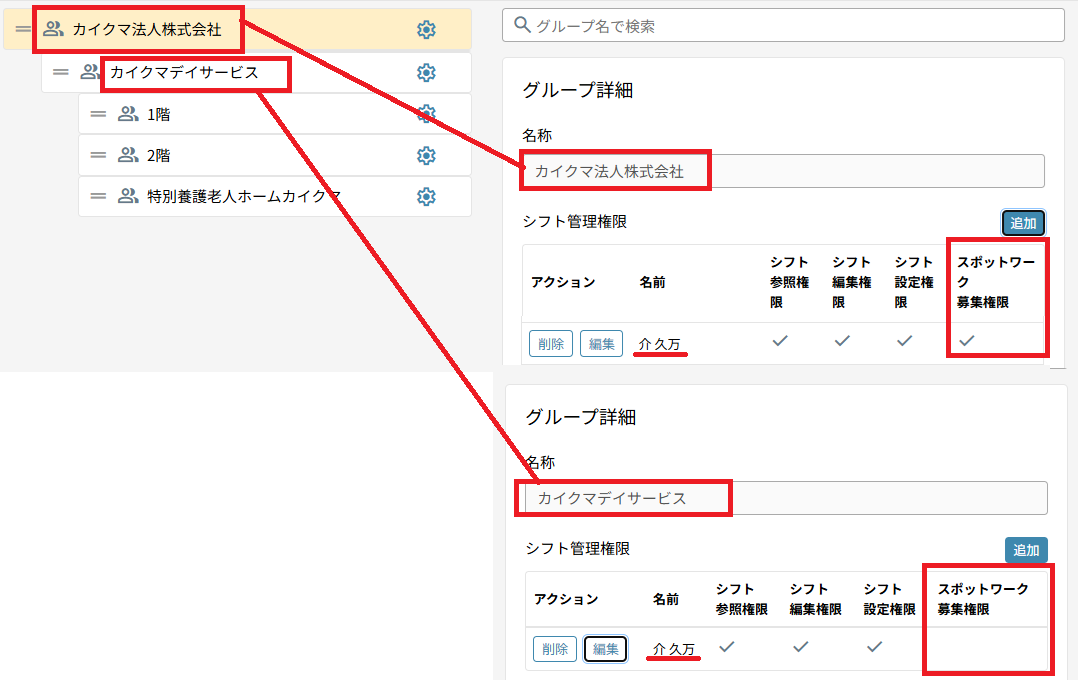Click upper グループ詳細 heading

(x=578, y=90)
